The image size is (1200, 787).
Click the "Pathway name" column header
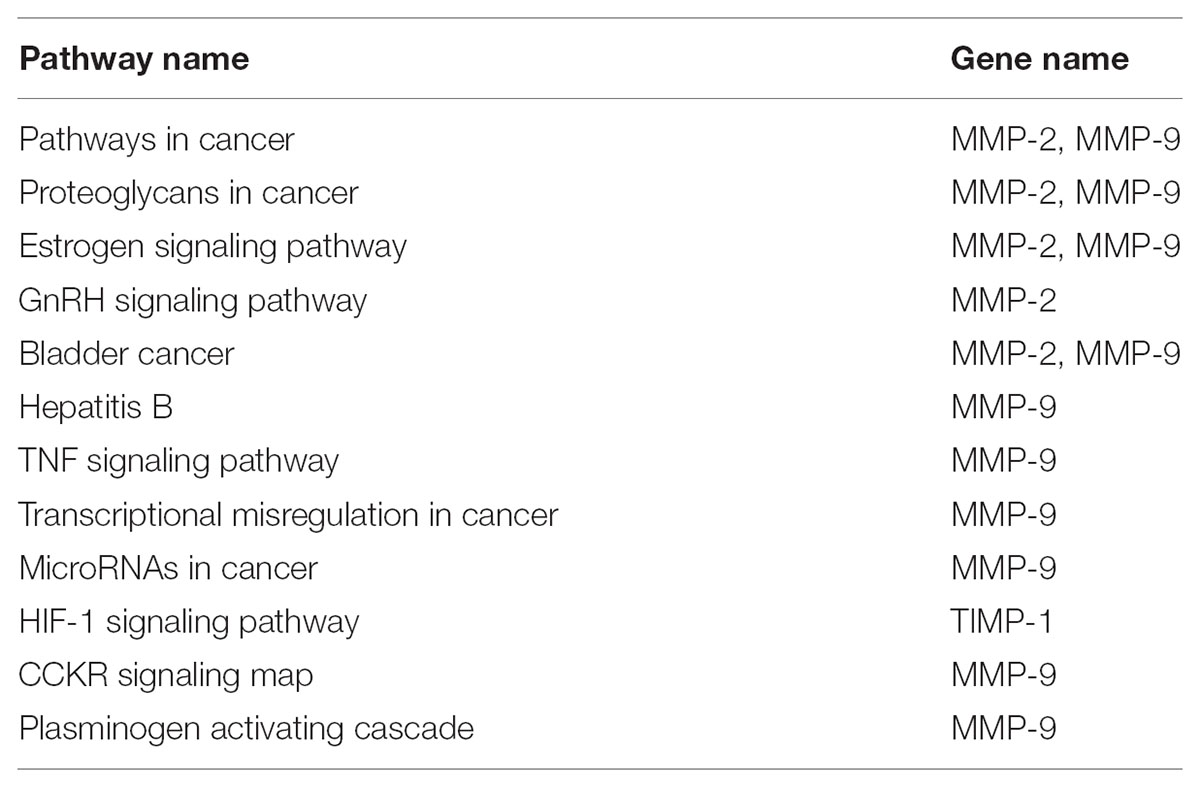pos(134,58)
